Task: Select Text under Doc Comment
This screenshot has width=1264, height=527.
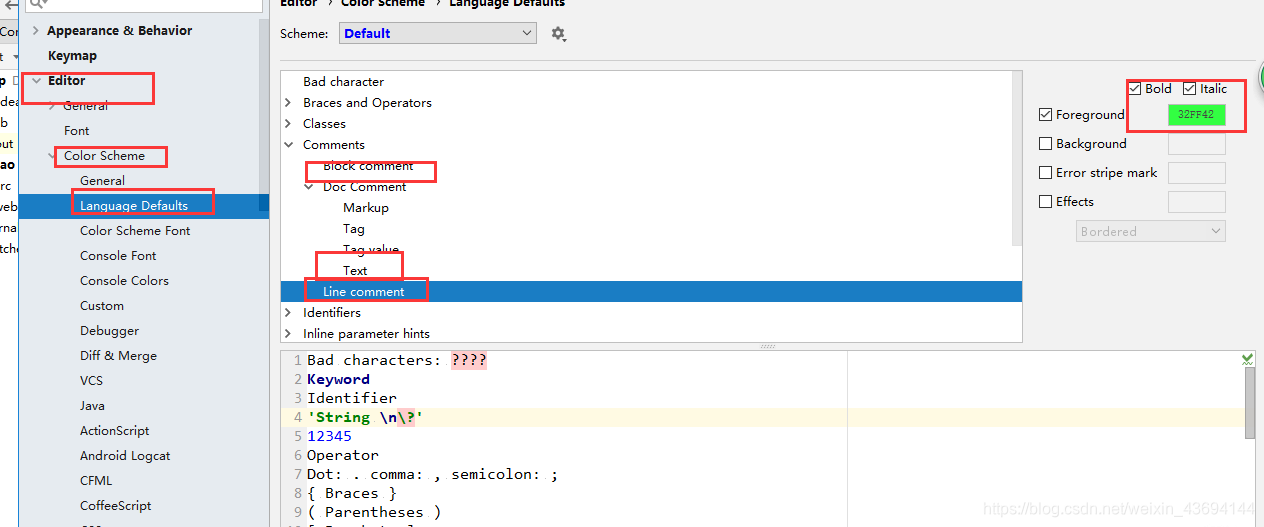Action: tap(355, 271)
